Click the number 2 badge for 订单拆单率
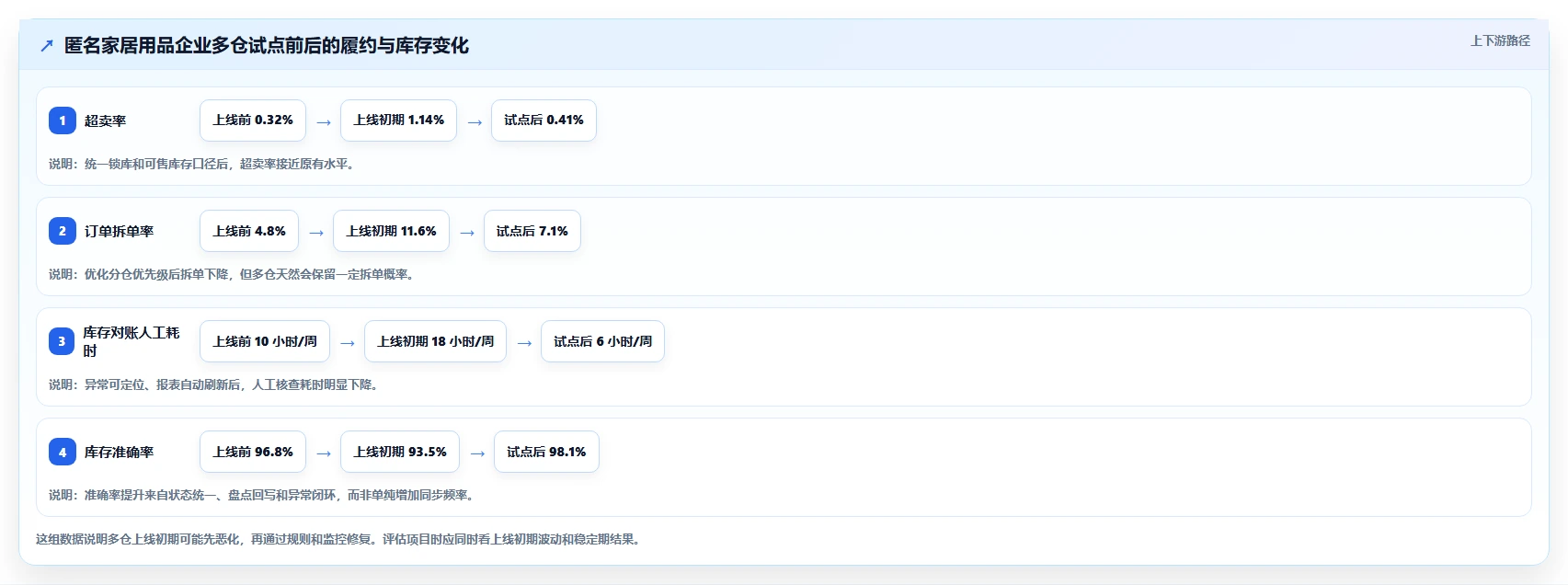1568x585 pixels. 63,231
